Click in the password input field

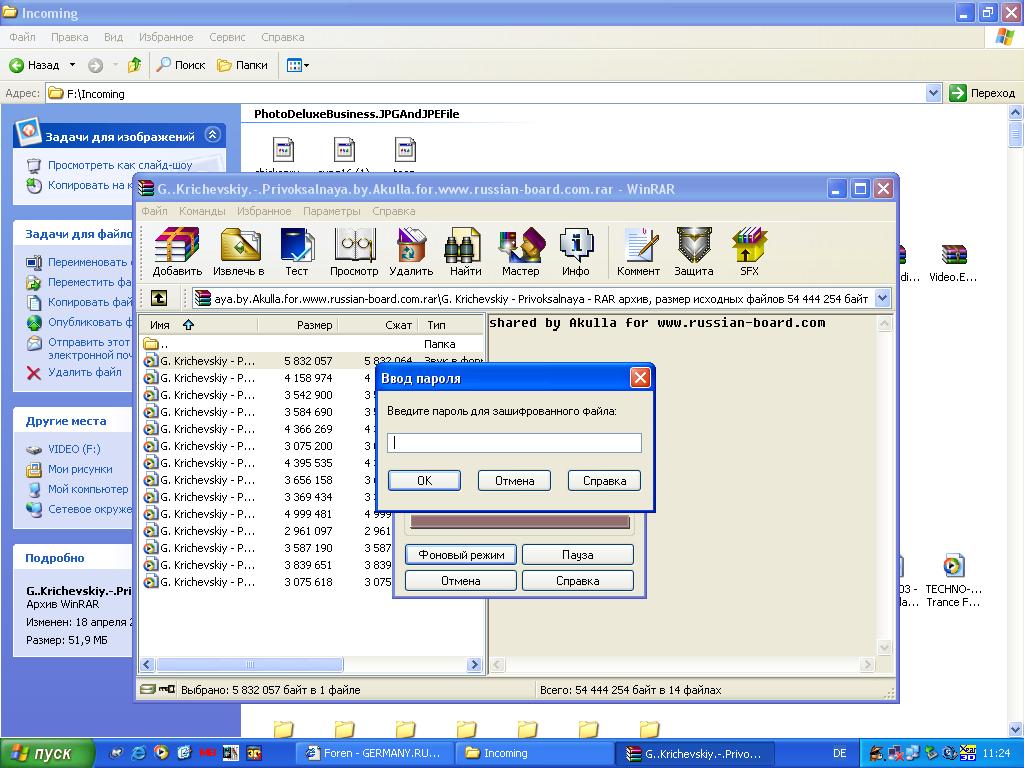[514, 443]
